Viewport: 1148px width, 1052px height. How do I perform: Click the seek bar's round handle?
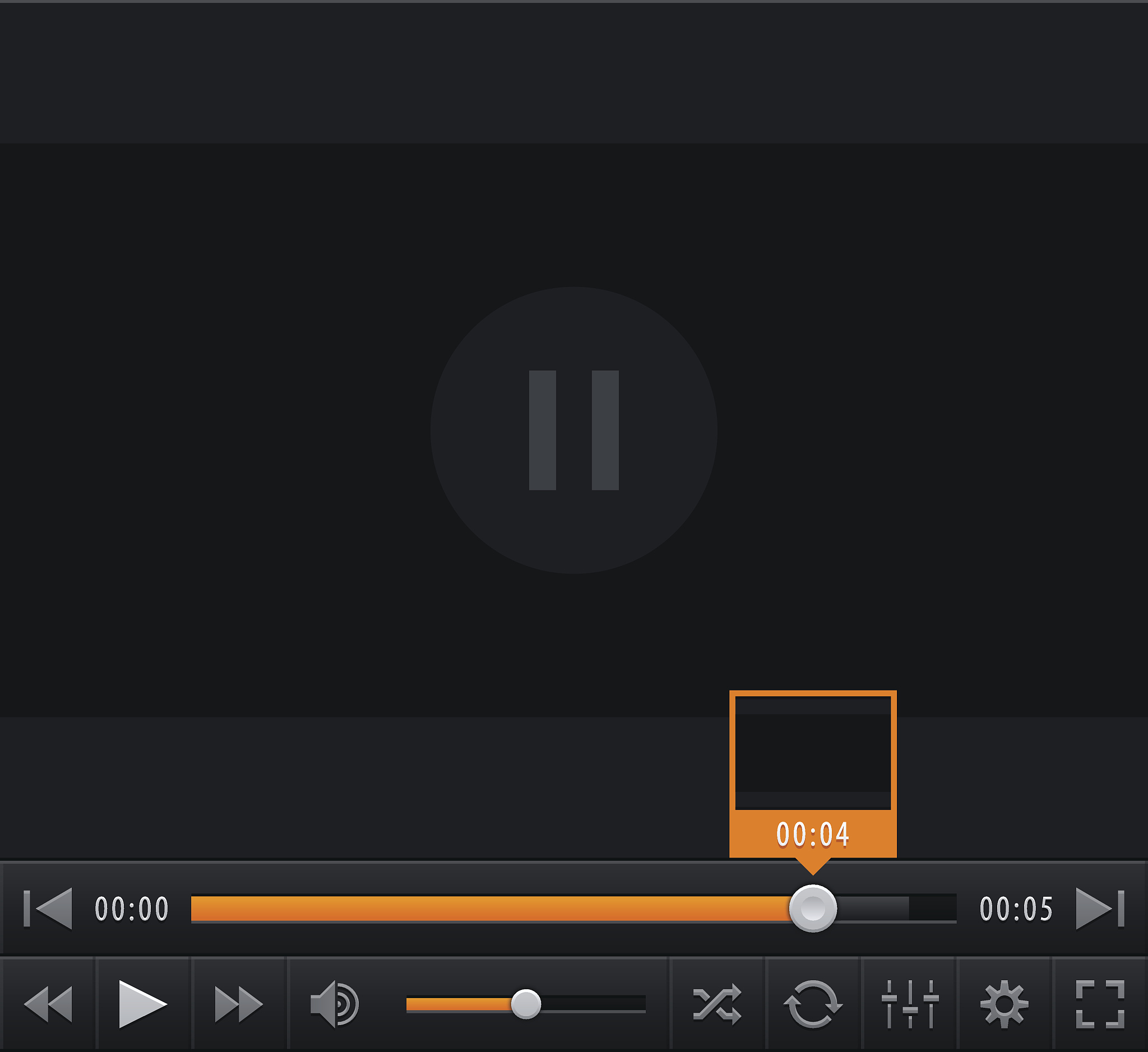point(813,909)
